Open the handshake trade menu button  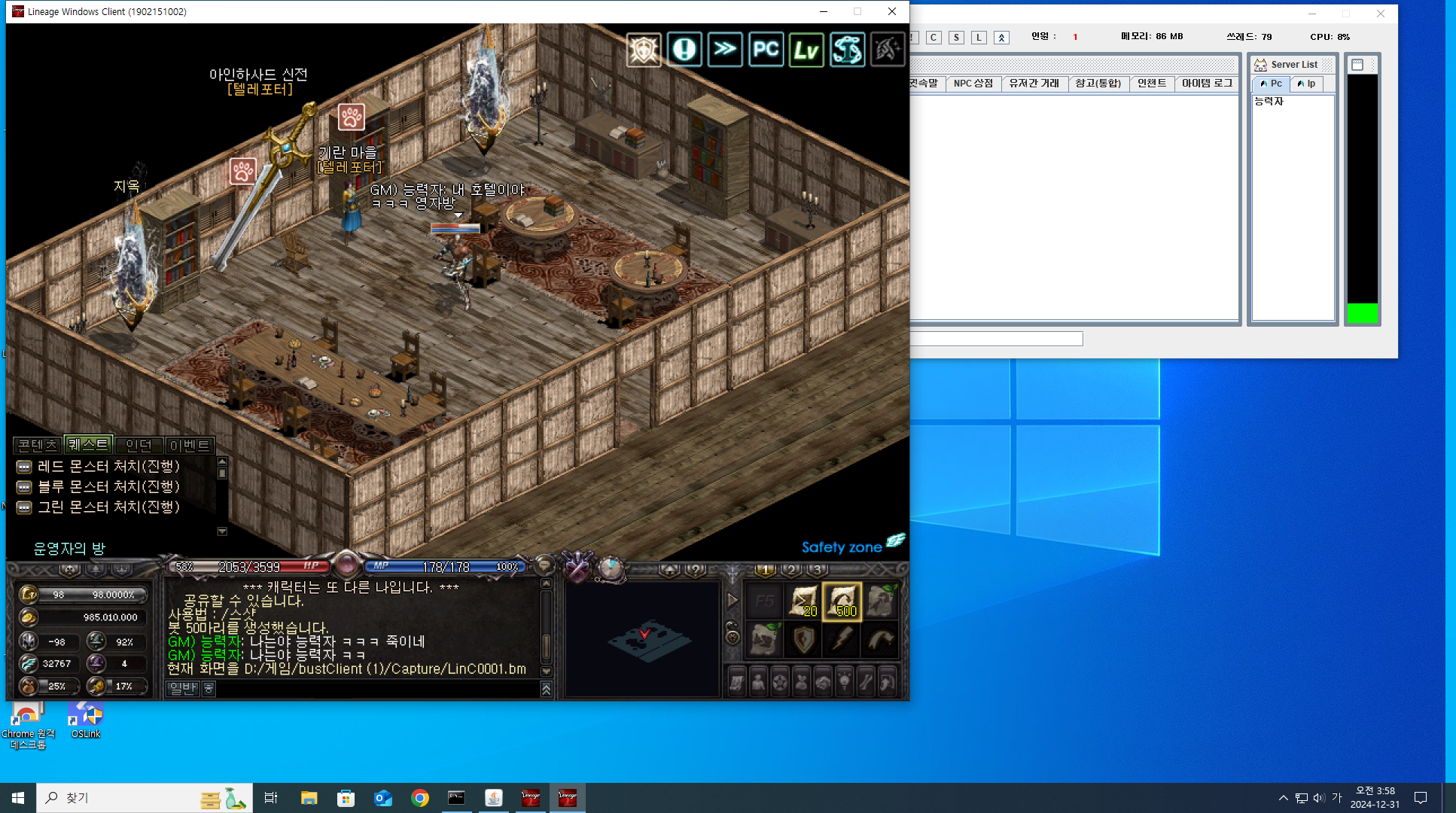tap(823, 683)
